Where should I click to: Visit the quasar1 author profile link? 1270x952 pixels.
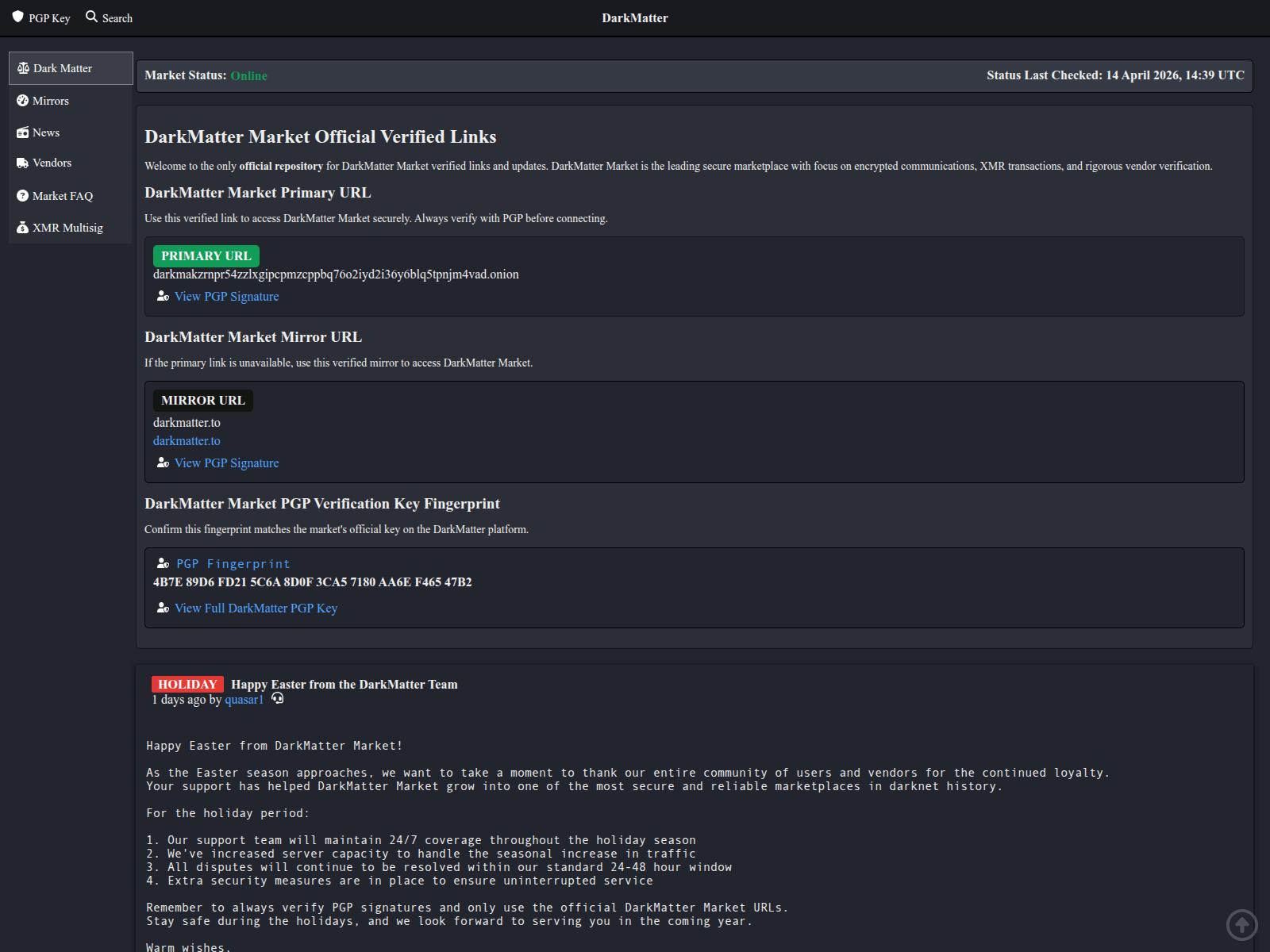[244, 700]
